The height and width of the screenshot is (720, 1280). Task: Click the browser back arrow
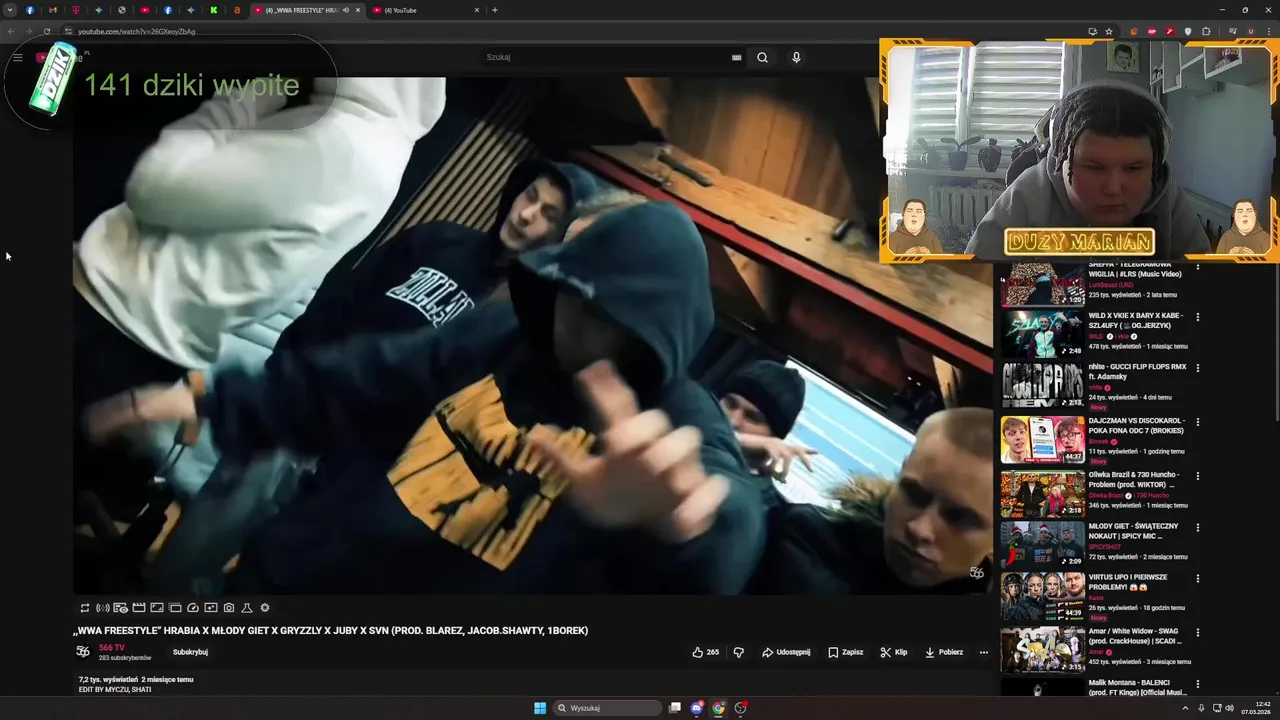[11, 31]
